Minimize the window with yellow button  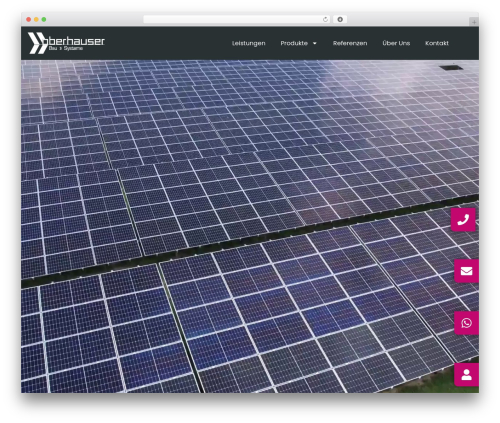36,19
